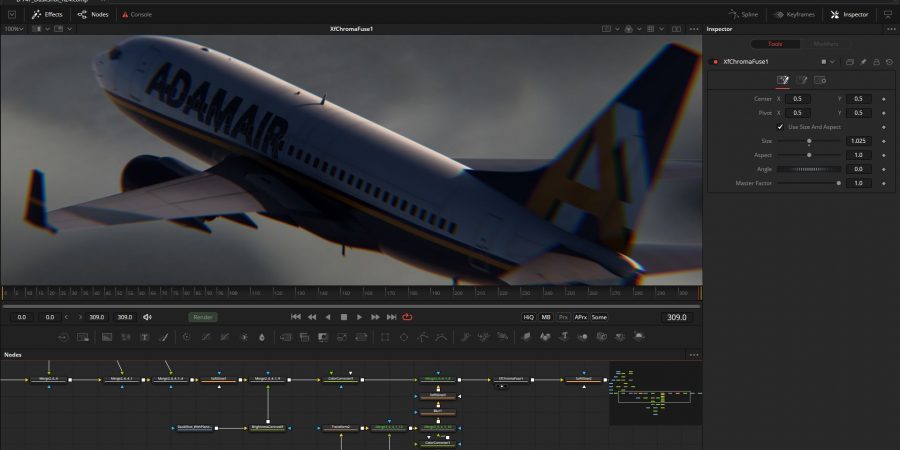Select the SoftGlow2 node in the flow
This screenshot has width=900, height=450.
[x=584, y=379]
